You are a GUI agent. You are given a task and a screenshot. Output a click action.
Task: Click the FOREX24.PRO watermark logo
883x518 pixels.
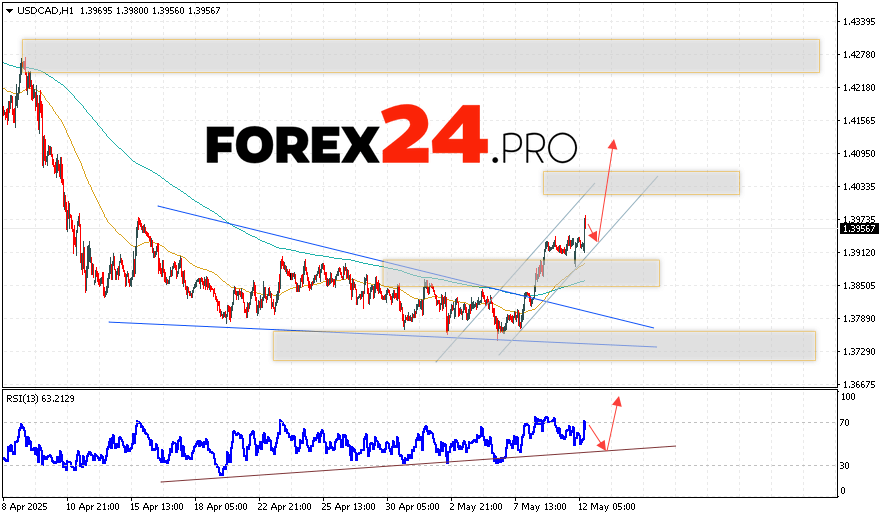pos(391,139)
